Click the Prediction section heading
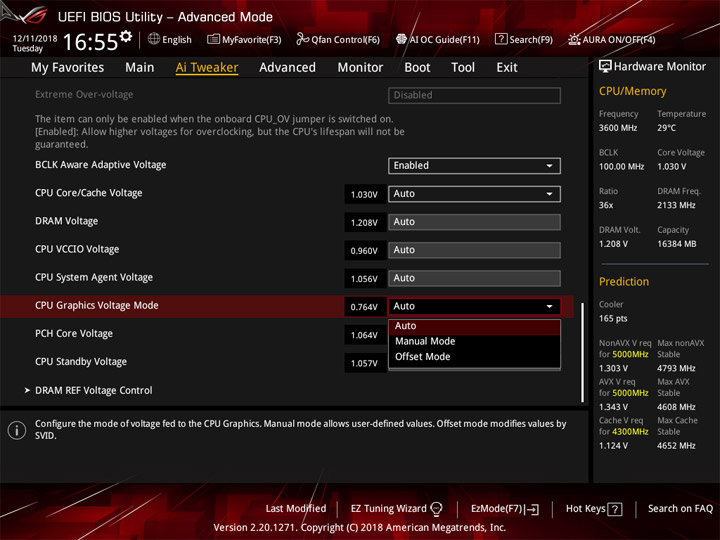 [624, 281]
